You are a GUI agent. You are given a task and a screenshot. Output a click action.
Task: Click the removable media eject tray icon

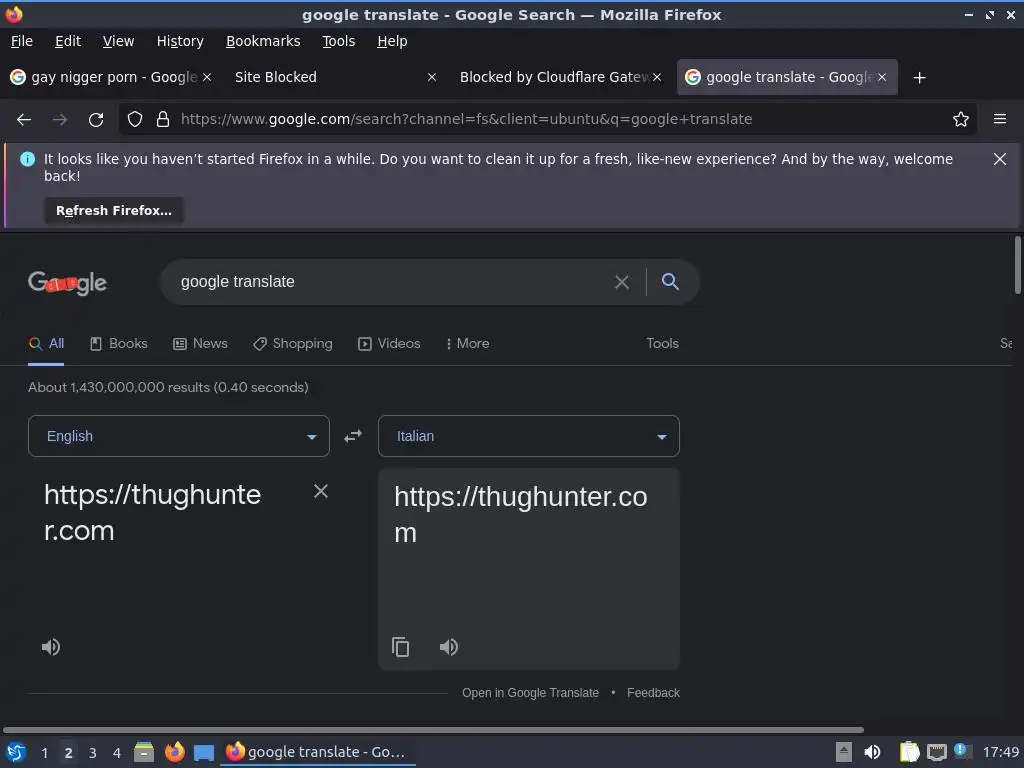tap(844, 752)
